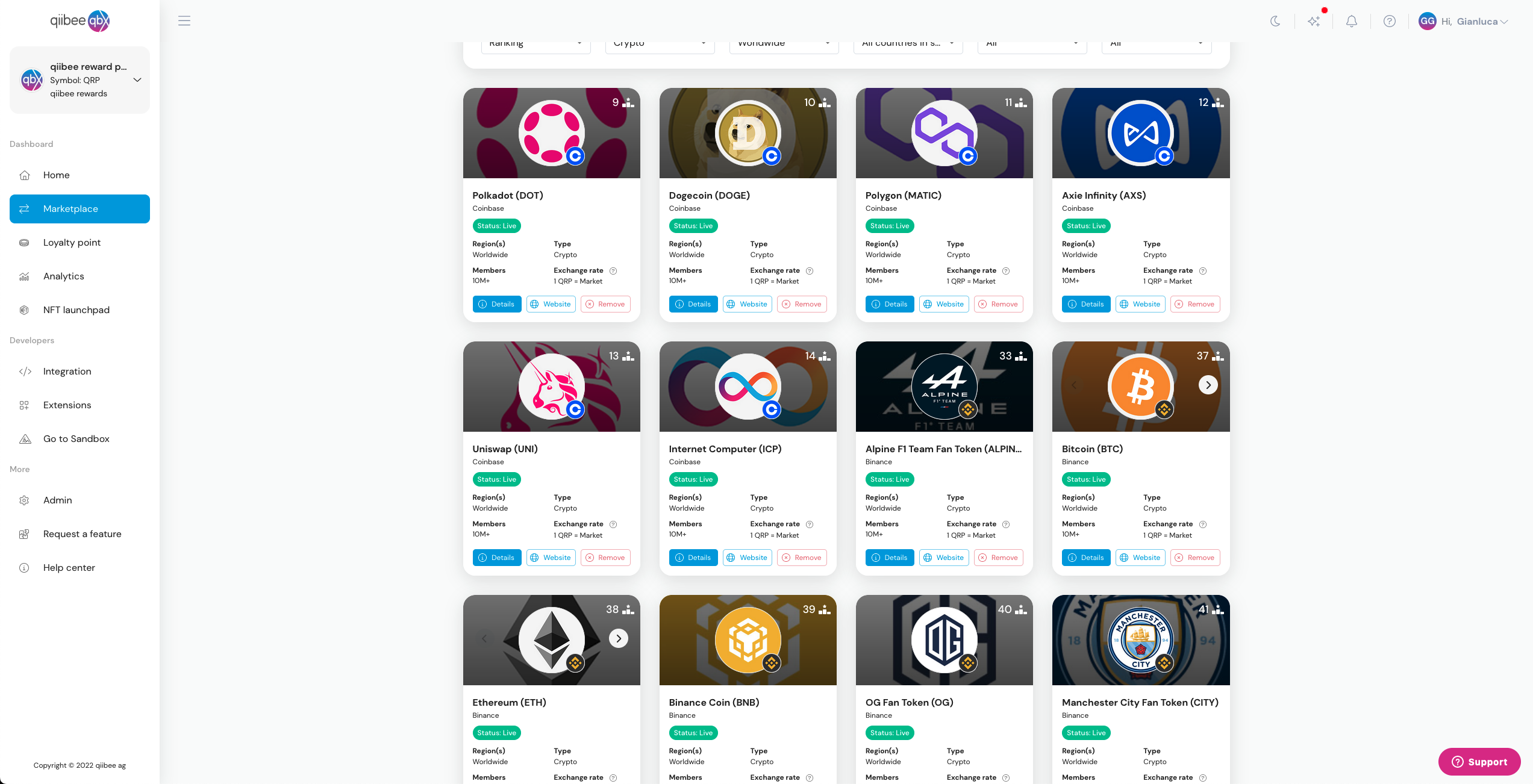Screen dimensions: 1533x784
Task: Open the Support chat button
Action: point(1479,762)
